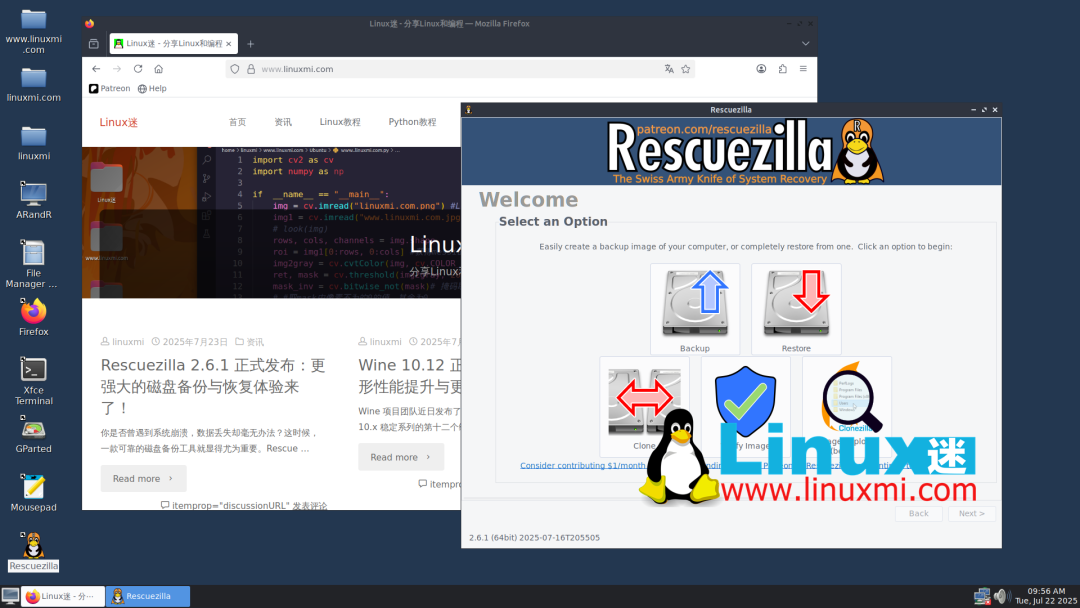Open Firefox hamburger application menu
Viewport: 1080px width, 608px height.
(x=803, y=69)
